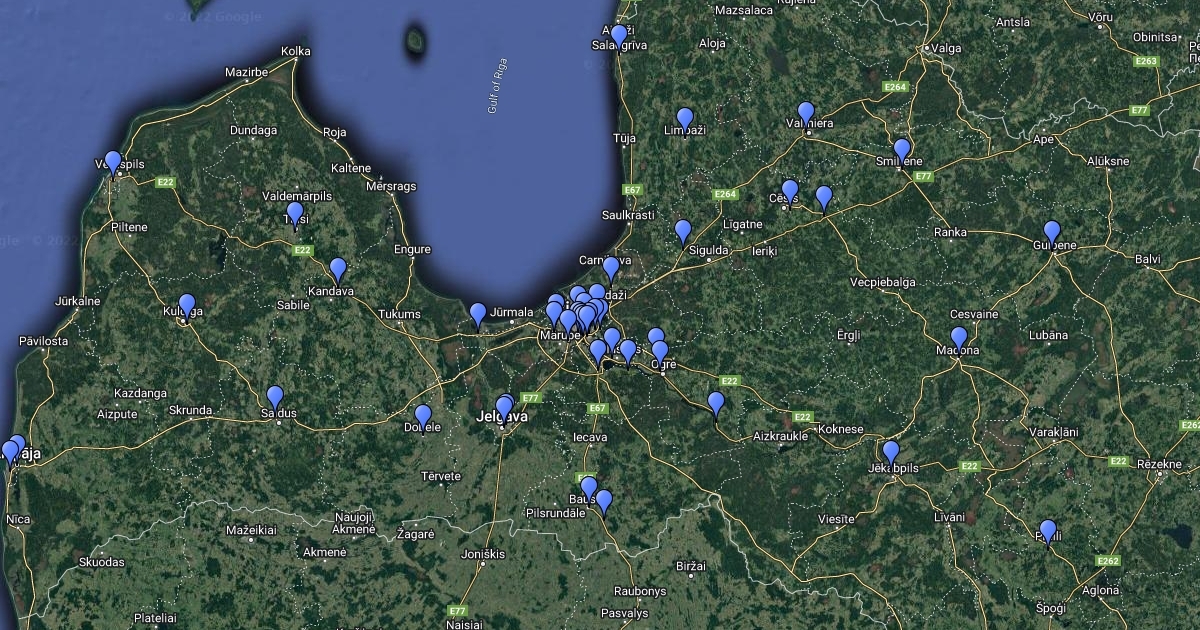Select the Valmiera location pin
Image resolution: width=1200 pixels, height=630 pixels.
pyautogui.click(x=806, y=113)
